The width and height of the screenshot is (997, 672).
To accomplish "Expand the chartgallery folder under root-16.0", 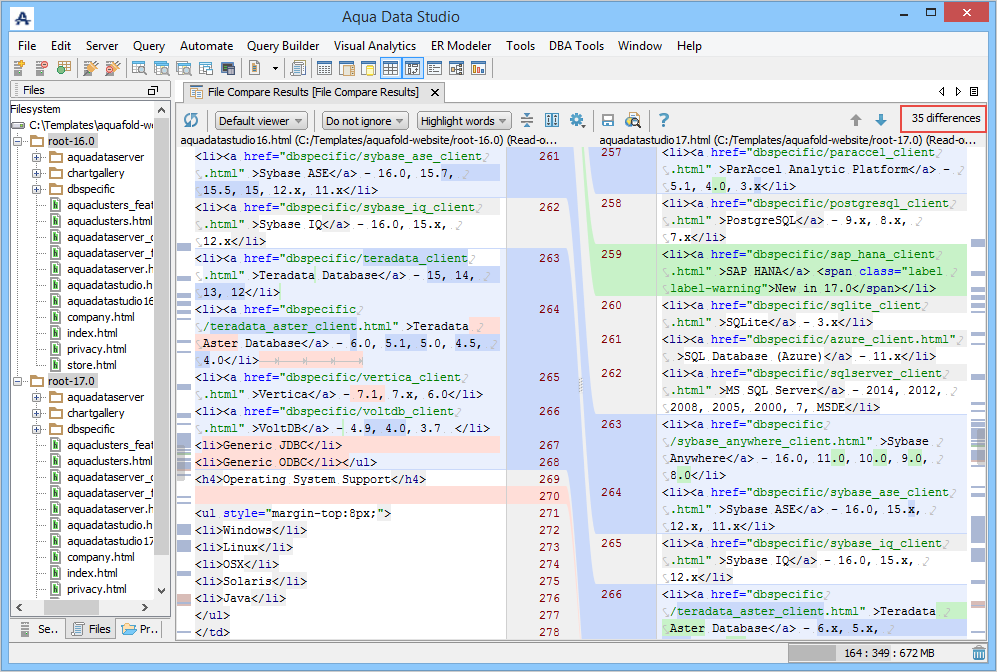I will 36,173.
